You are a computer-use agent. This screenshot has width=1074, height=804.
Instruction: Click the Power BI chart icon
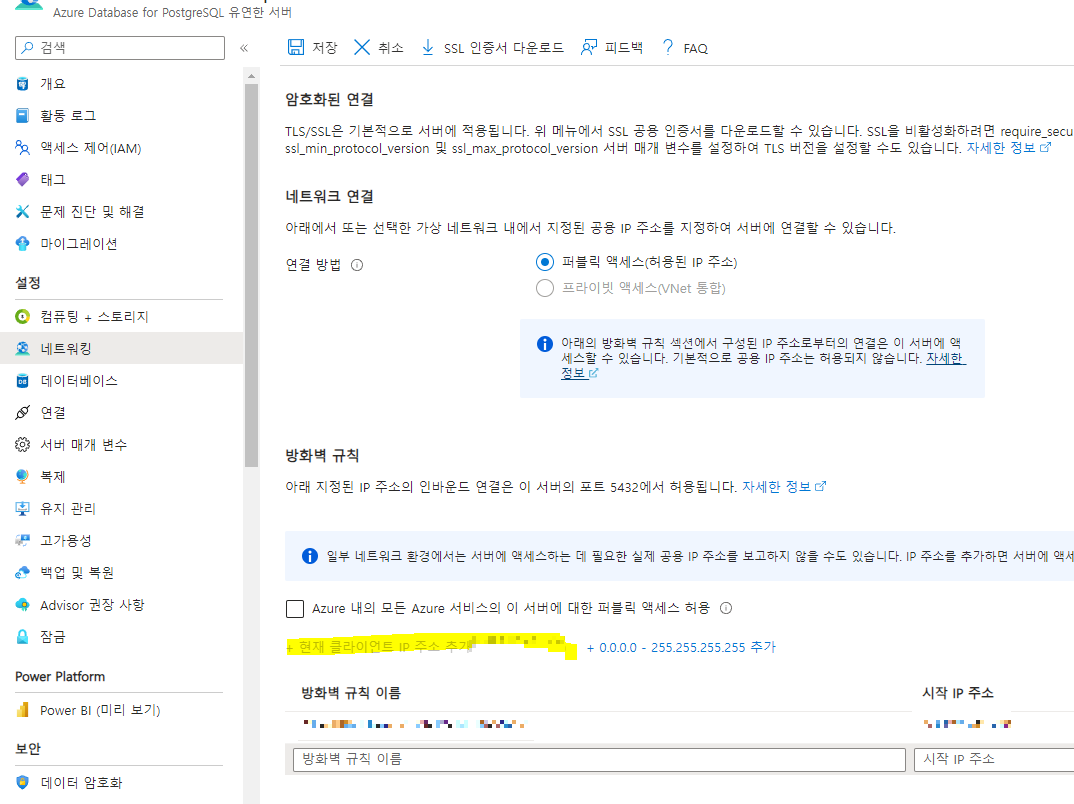click(23, 710)
